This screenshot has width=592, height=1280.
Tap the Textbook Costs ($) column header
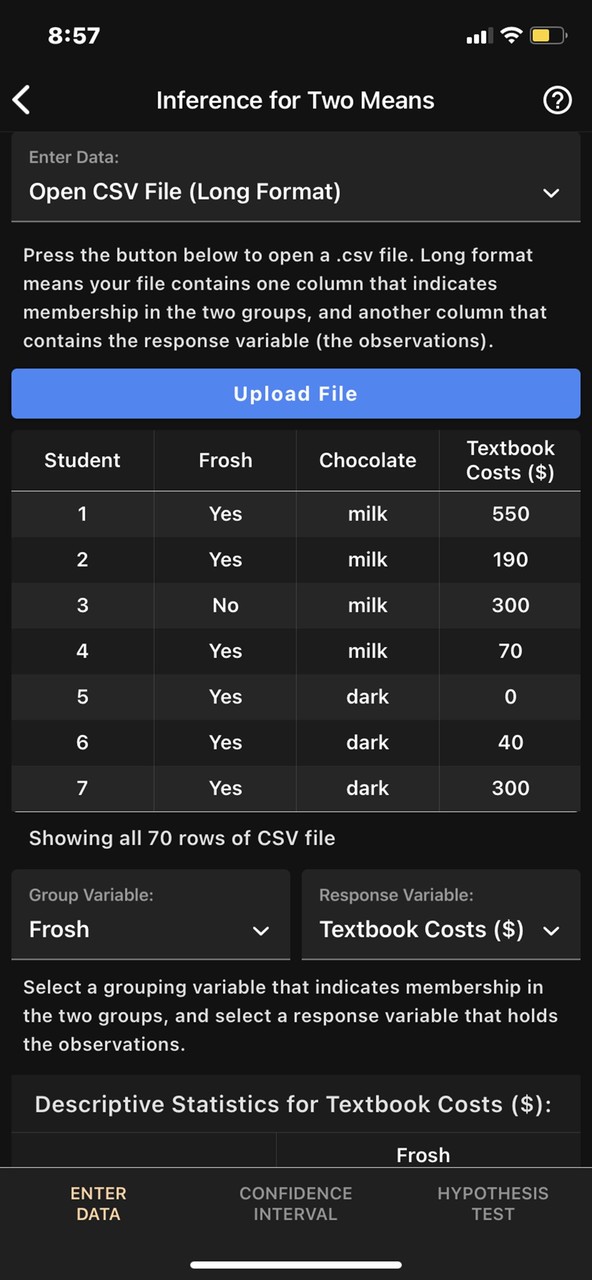(510, 460)
